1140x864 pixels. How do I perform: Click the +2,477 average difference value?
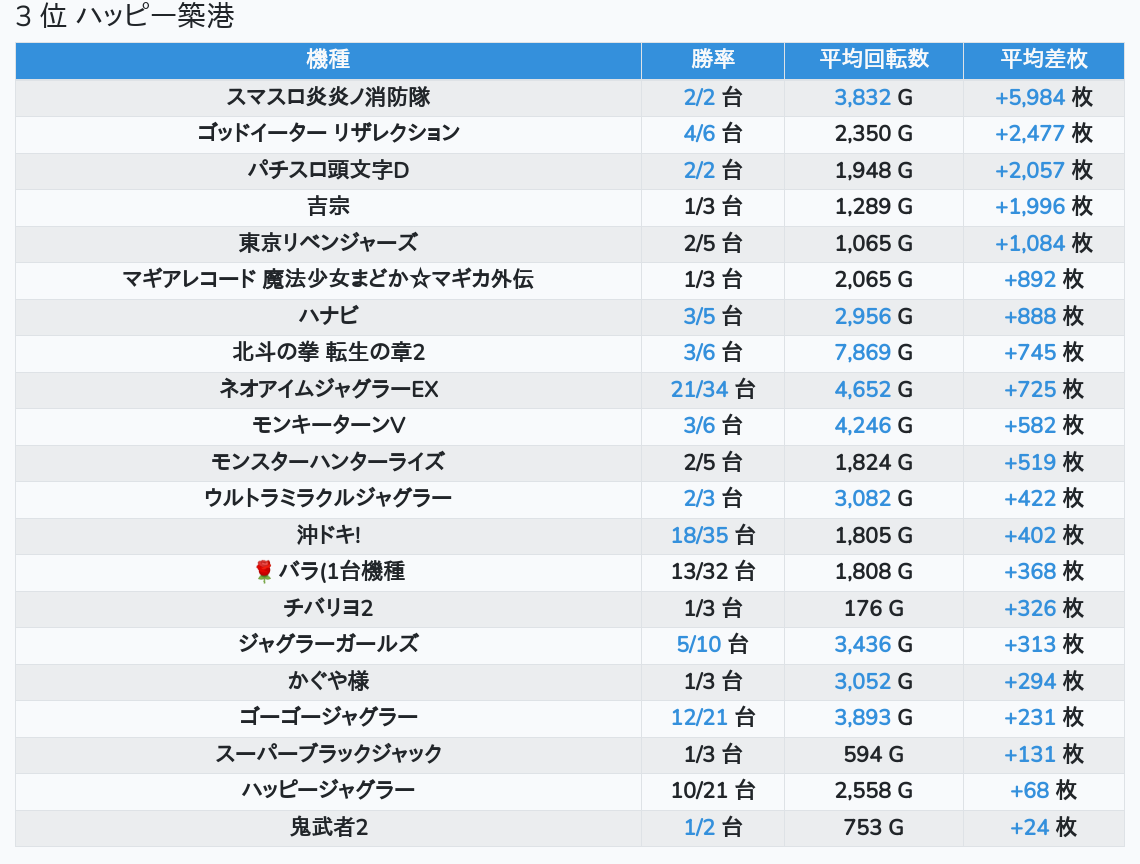[x=1029, y=133]
